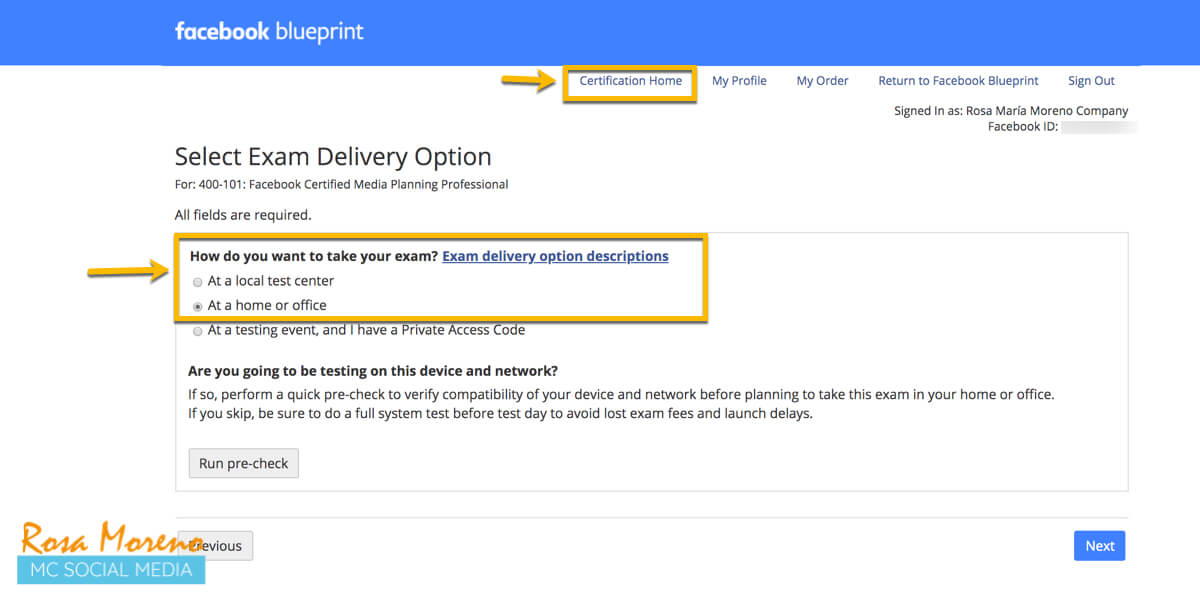
Task: Click the MC Social Media banner
Action: click(x=110, y=570)
